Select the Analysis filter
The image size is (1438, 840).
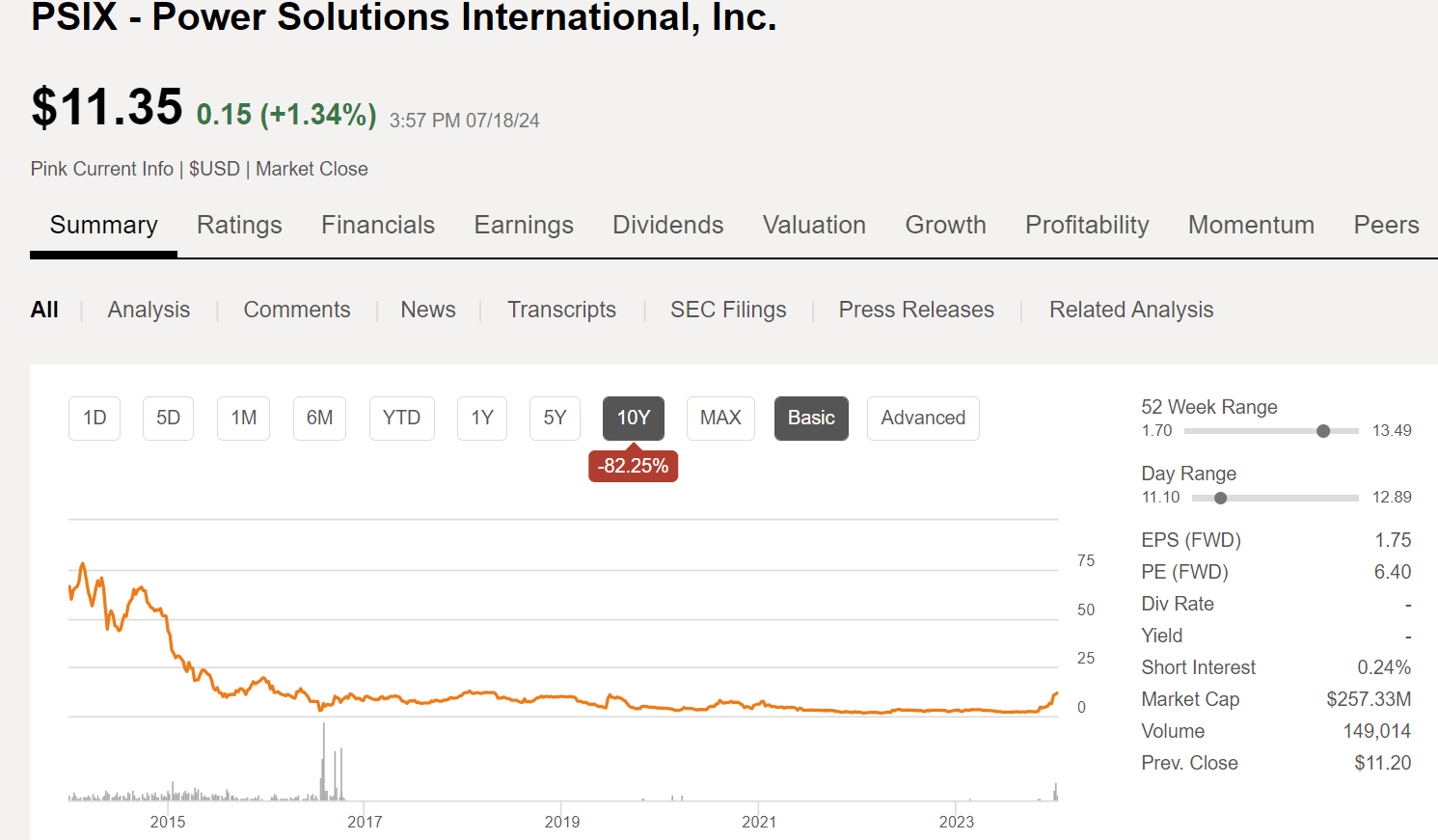(x=149, y=310)
